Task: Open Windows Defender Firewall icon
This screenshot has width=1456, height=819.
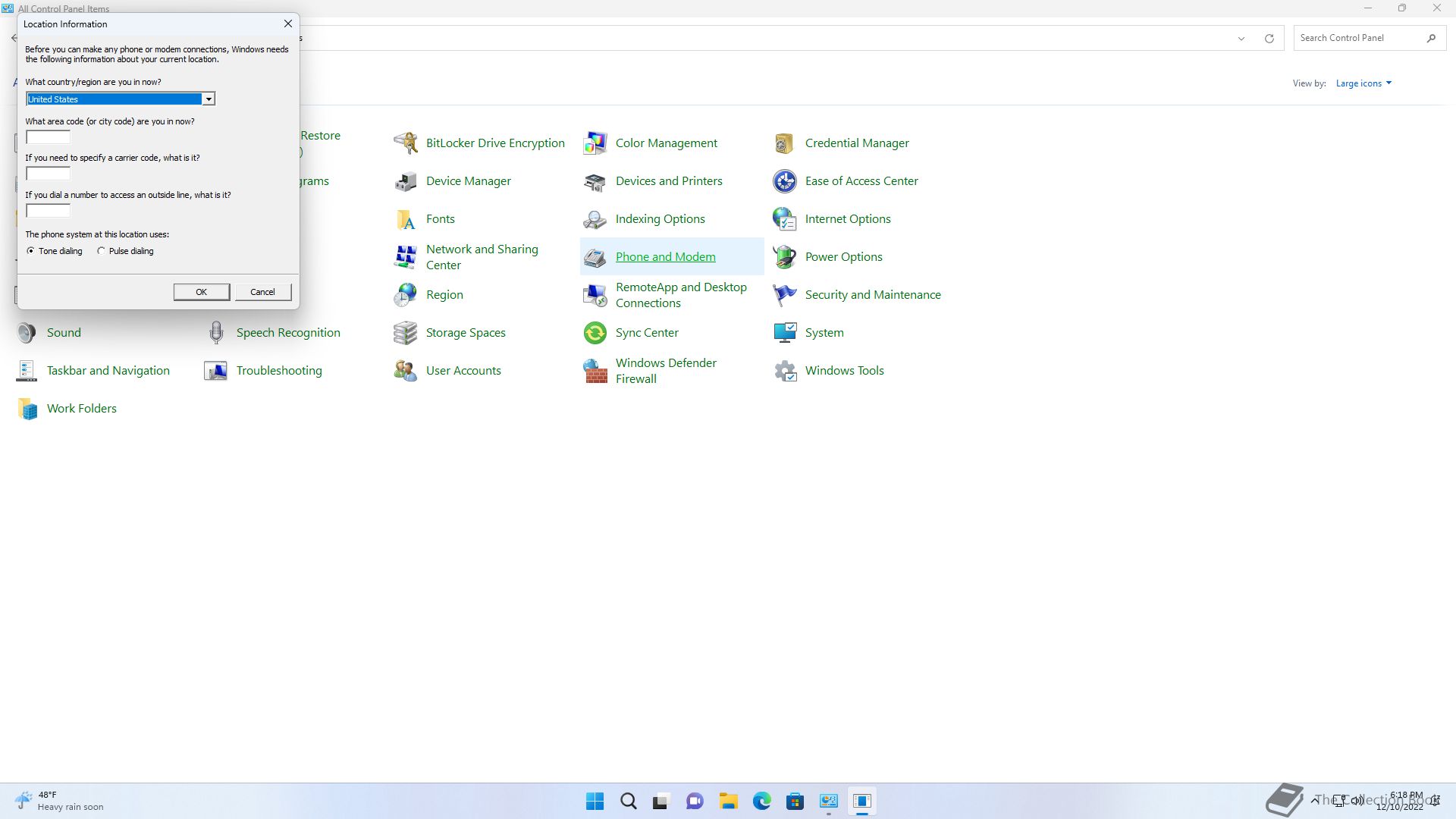Action: tap(595, 371)
